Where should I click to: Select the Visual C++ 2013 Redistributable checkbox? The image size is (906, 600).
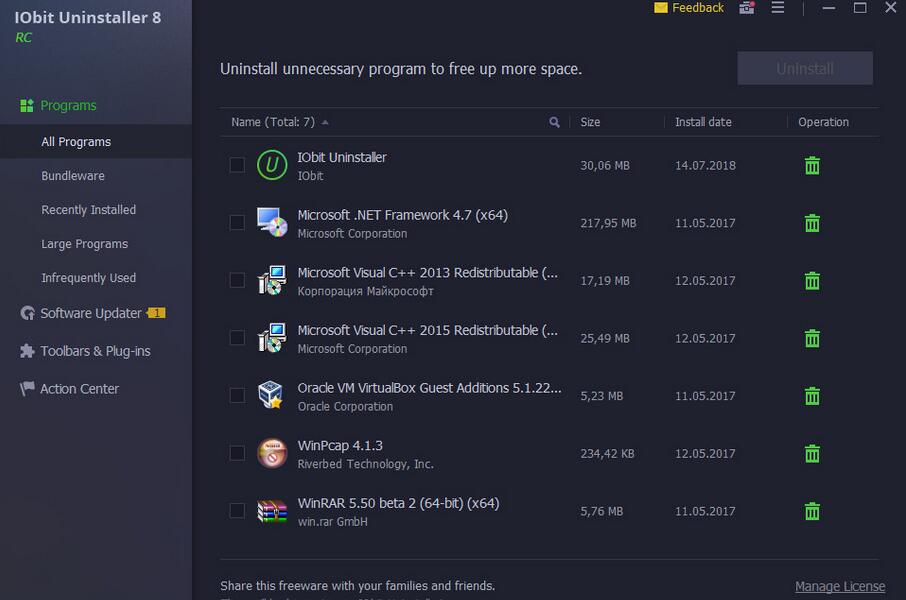tap(237, 280)
